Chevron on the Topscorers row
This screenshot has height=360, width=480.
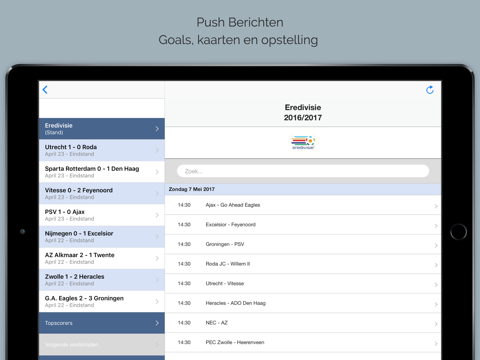(157, 323)
